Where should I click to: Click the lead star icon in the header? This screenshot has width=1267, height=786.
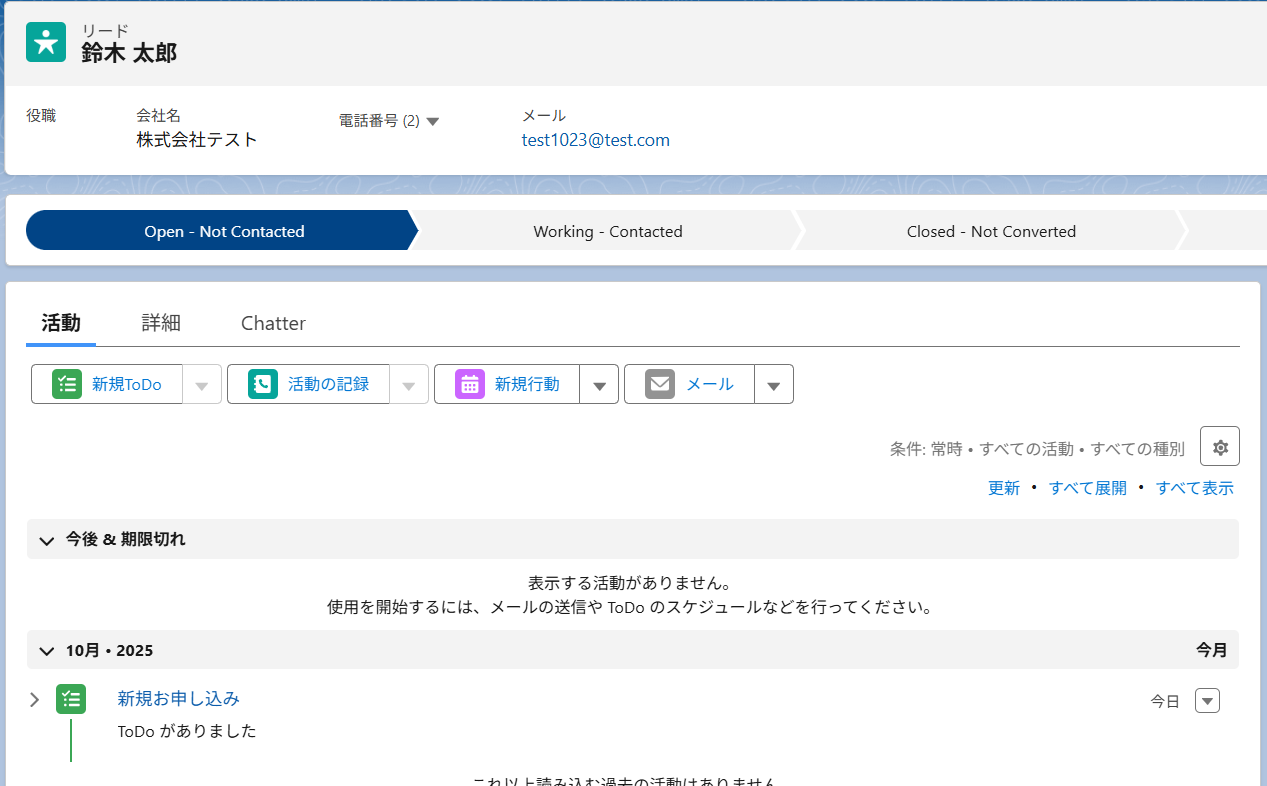pyautogui.click(x=46, y=42)
